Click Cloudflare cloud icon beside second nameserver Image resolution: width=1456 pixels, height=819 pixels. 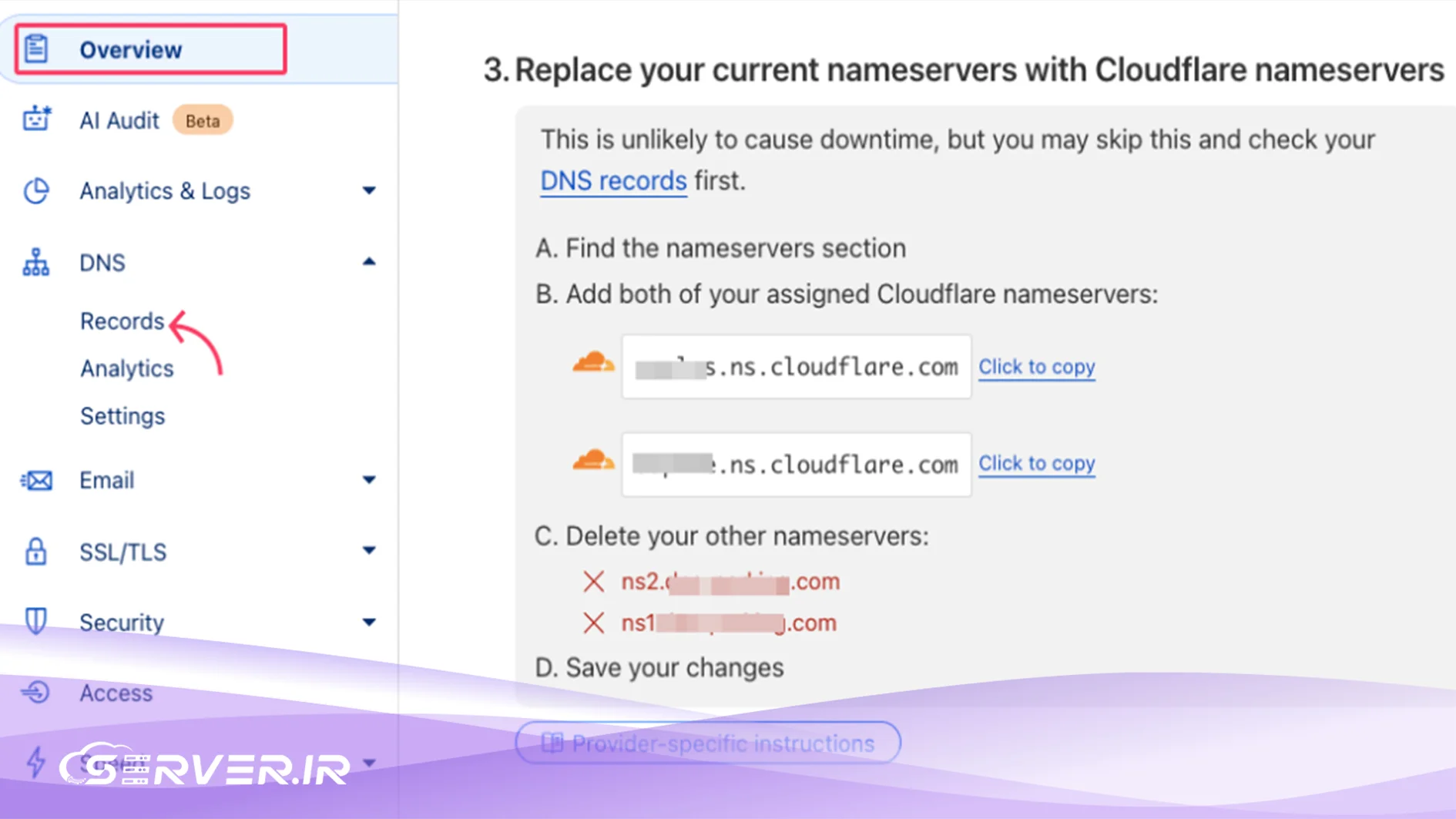[x=593, y=460]
